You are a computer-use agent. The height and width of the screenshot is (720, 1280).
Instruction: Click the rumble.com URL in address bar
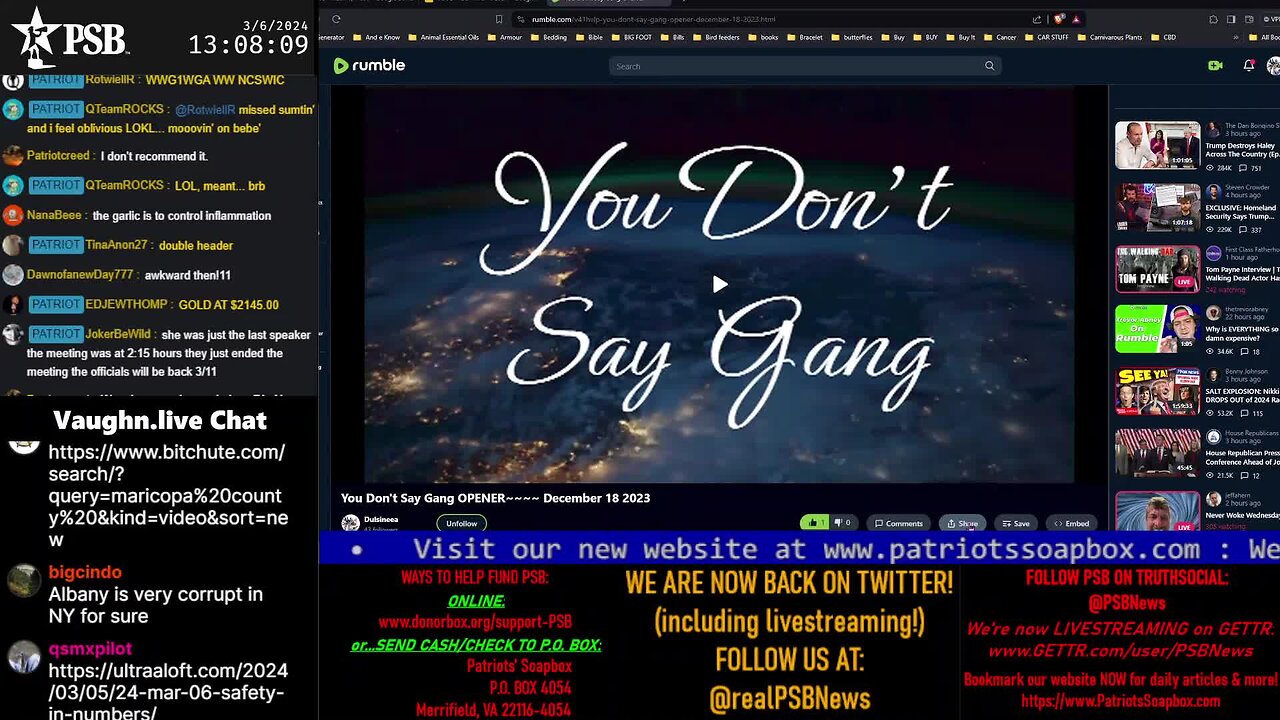[x=653, y=19]
